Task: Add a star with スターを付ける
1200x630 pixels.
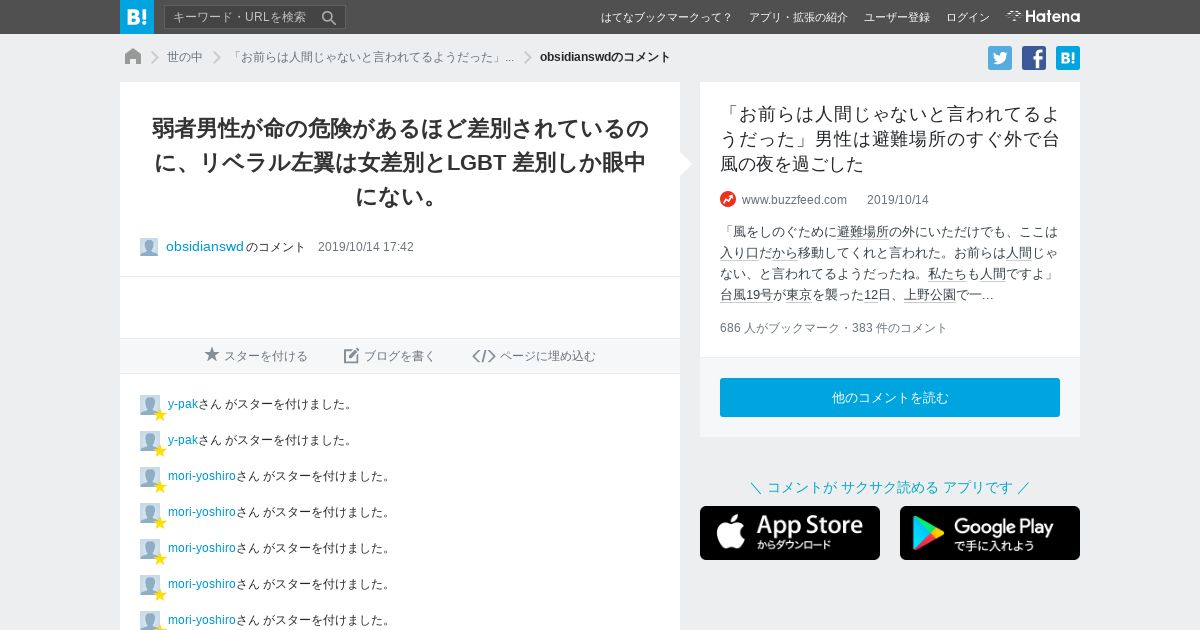Action: (256, 356)
